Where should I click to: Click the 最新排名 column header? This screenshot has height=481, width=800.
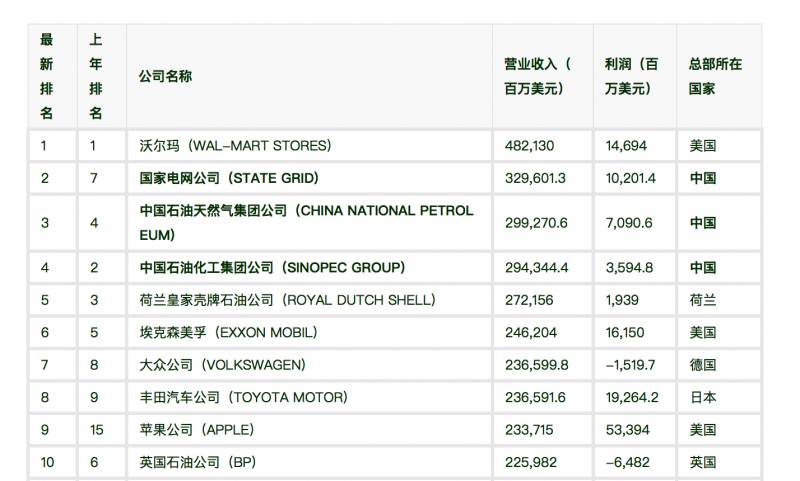47,76
